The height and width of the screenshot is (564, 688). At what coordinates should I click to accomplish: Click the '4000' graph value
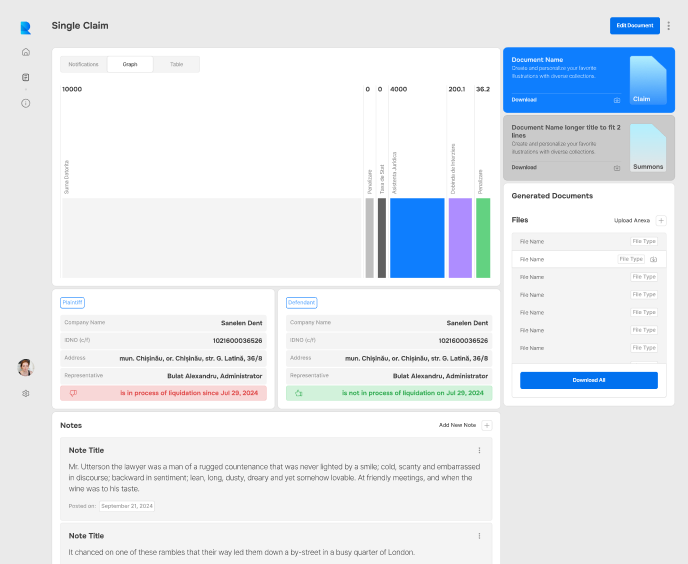[x=398, y=89]
